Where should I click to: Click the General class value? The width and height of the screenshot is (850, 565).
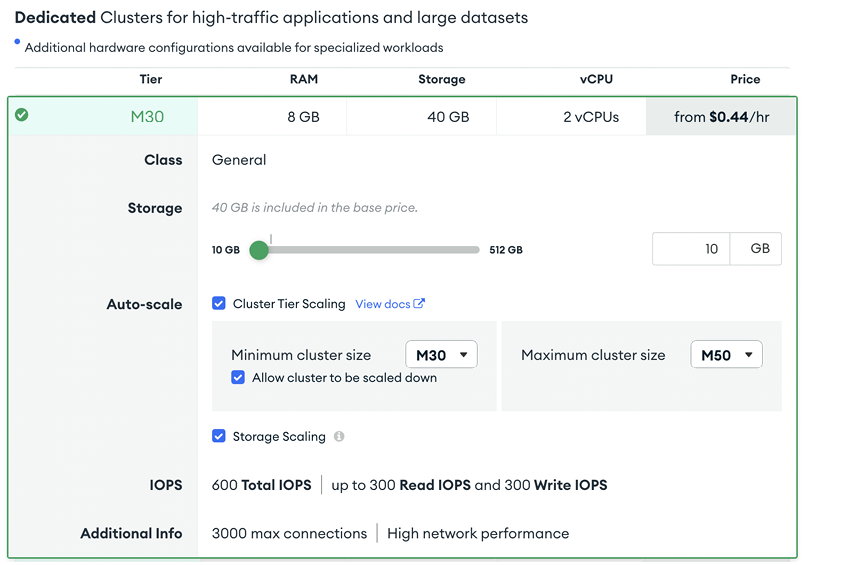239,160
